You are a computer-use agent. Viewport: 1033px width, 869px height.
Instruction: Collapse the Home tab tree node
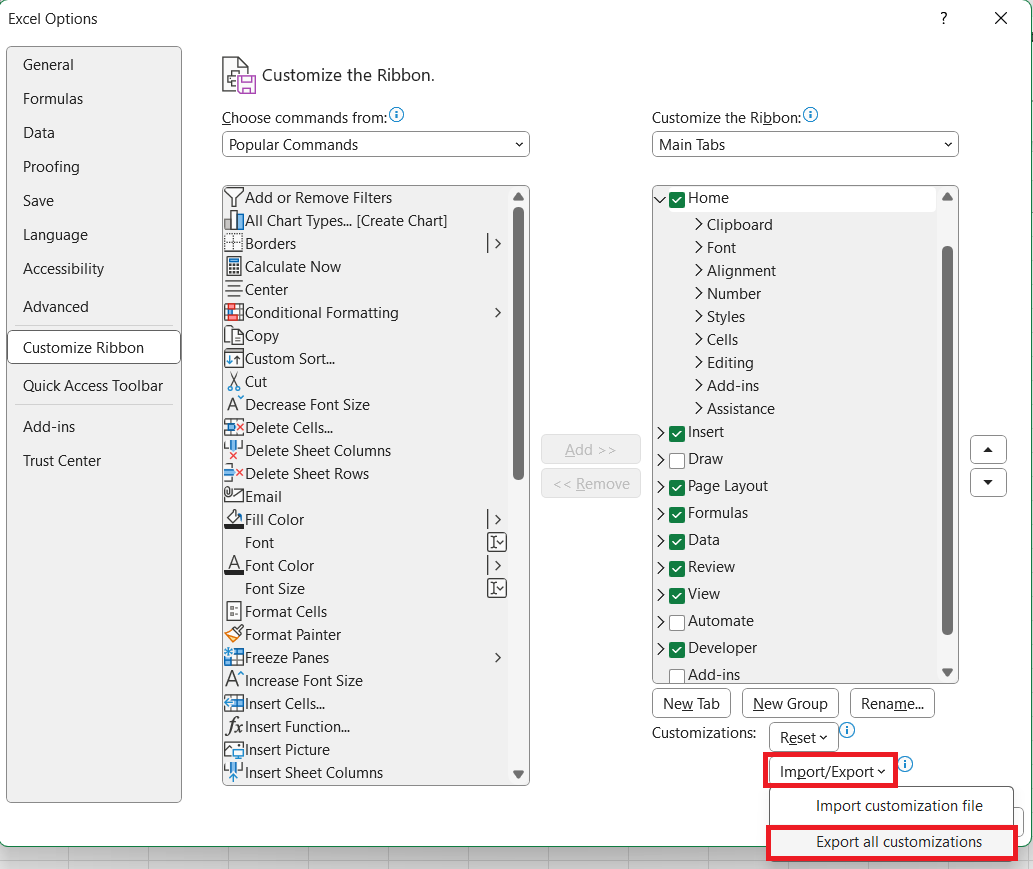point(660,199)
